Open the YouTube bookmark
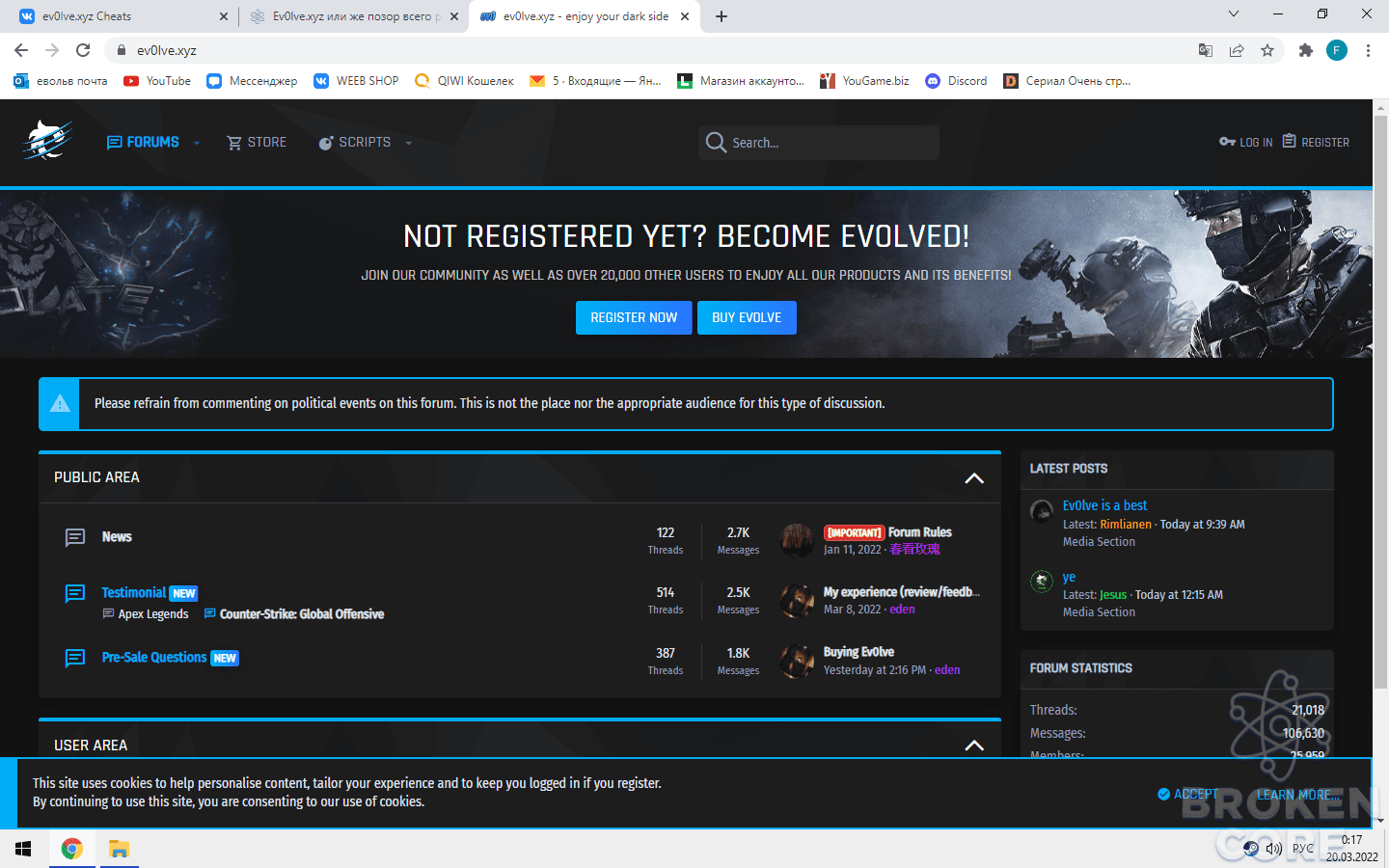This screenshot has width=1389, height=868. point(157,81)
